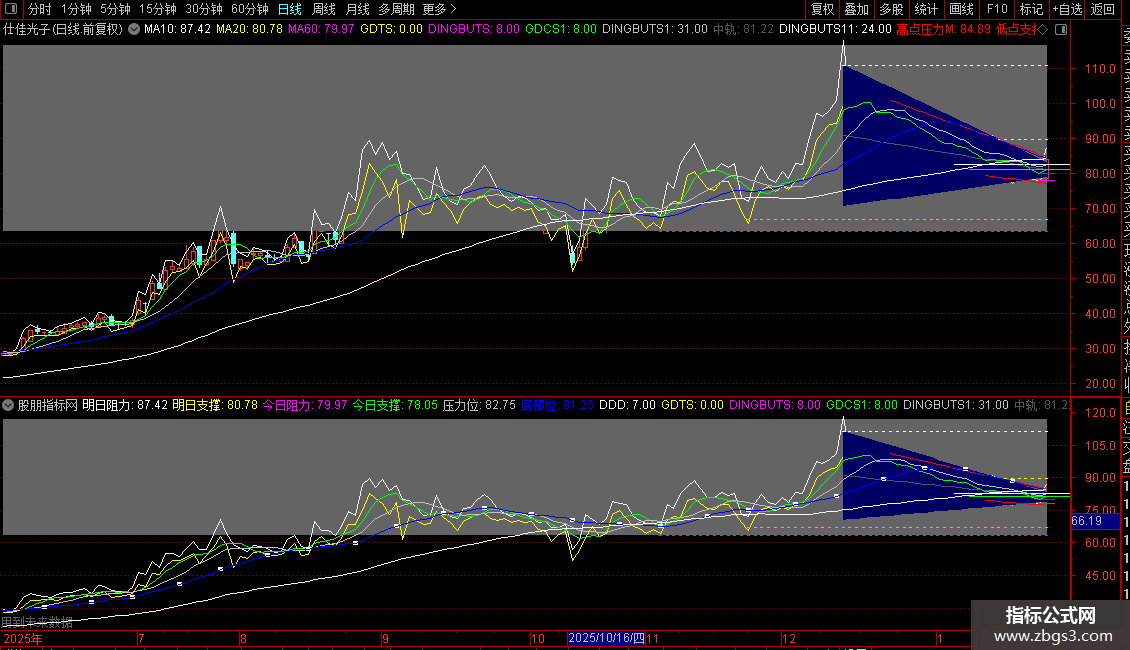Open the indicator dropdown beside 仕佳光子 title
Image resolution: width=1130 pixels, height=650 pixels.
pyautogui.click(x=134, y=30)
